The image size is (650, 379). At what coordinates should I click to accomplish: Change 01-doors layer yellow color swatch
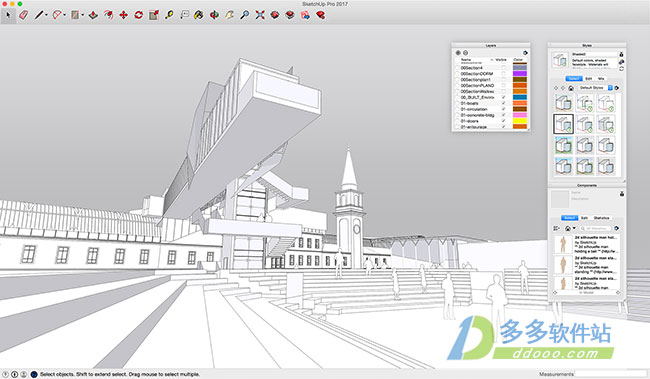tap(520, 121)
